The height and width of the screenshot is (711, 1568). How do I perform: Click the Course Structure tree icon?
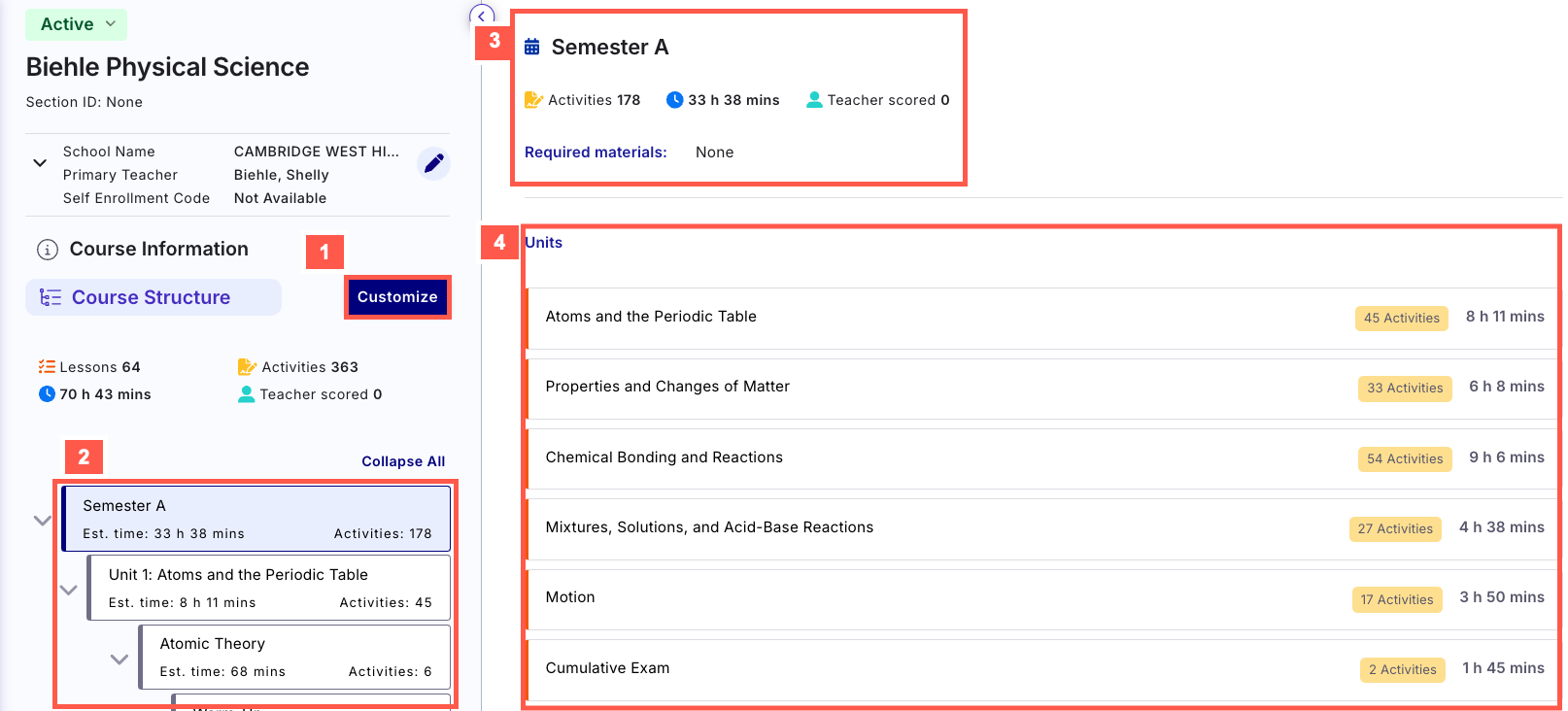(x=51, y=297)
